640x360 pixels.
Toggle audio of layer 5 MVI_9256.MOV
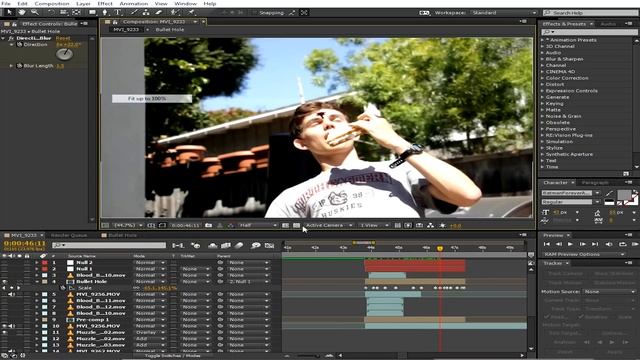point(11,294)
